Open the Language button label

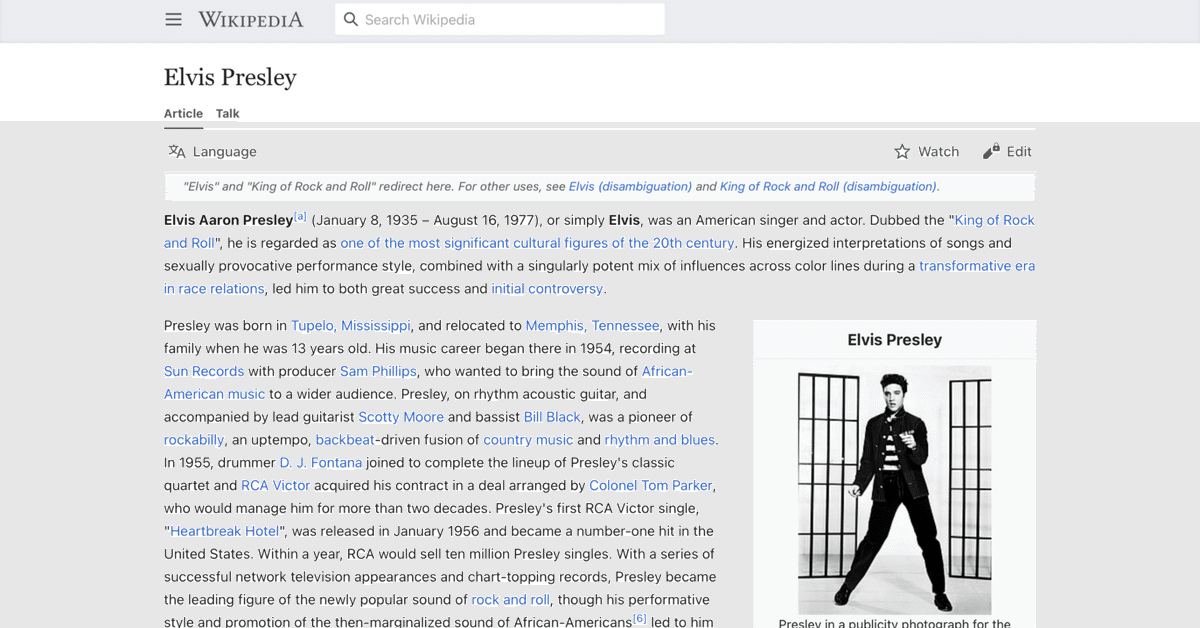(225, 152)
